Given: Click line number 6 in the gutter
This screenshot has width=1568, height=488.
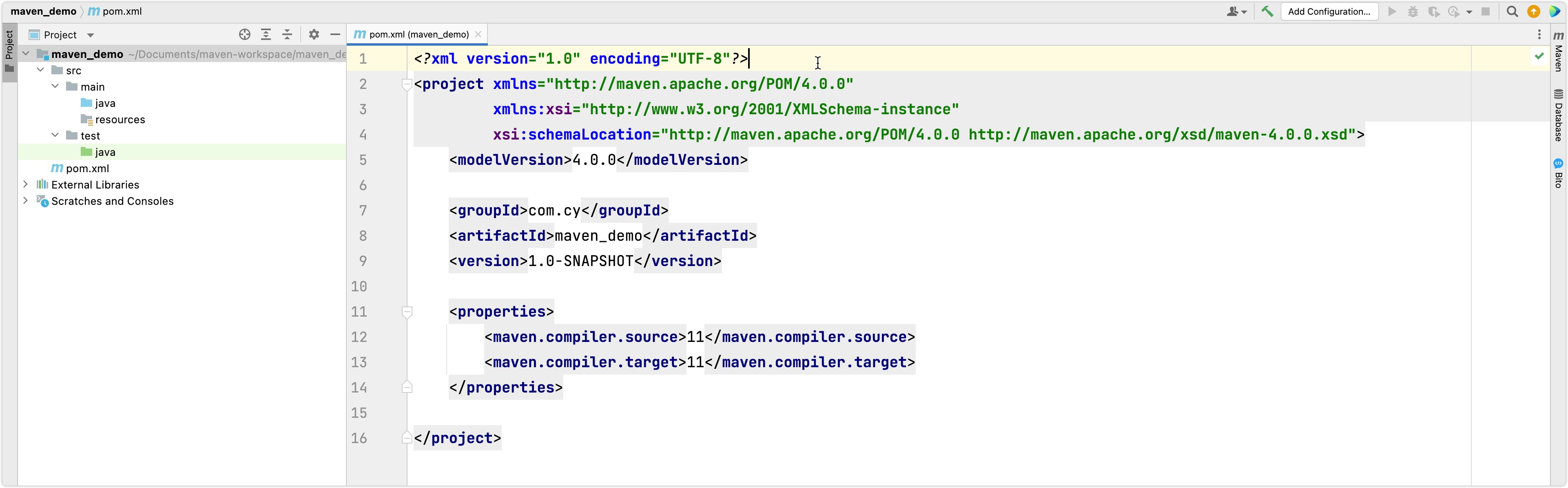Looking at the screenshot, I should [363, 185].
